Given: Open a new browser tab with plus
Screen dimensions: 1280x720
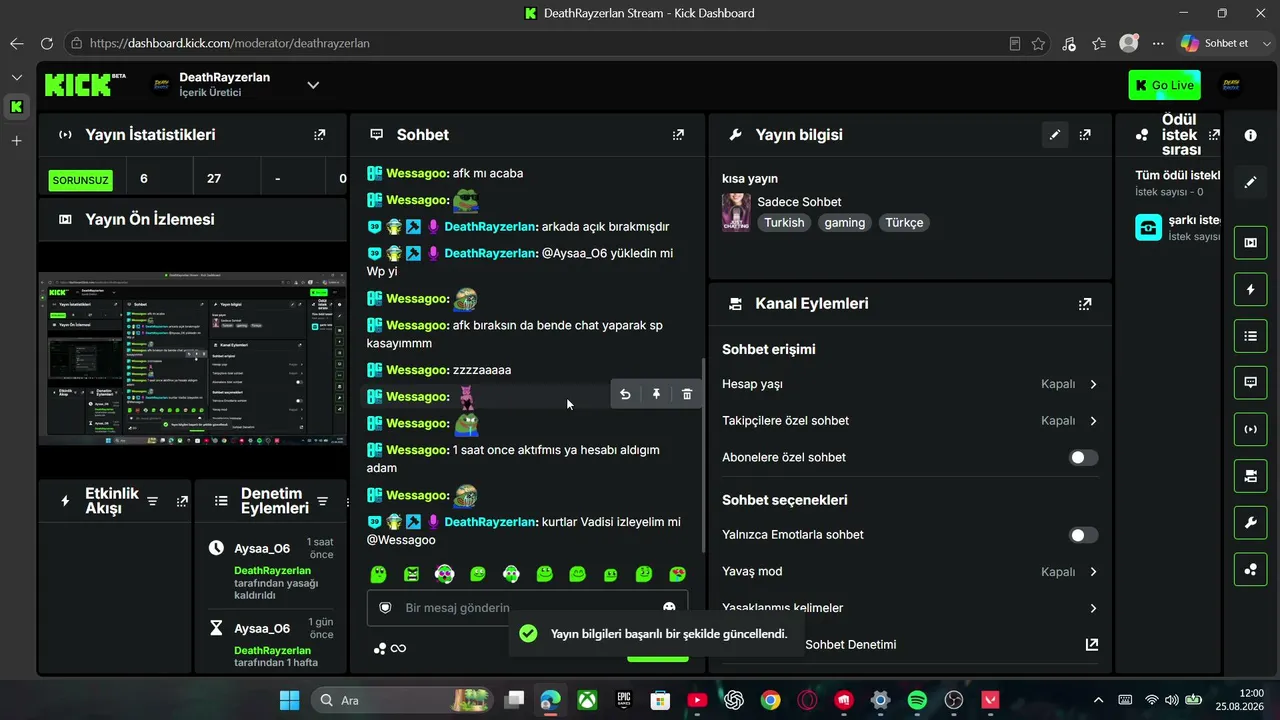Looking at the screenshot, I should click(x=16, y=141).
